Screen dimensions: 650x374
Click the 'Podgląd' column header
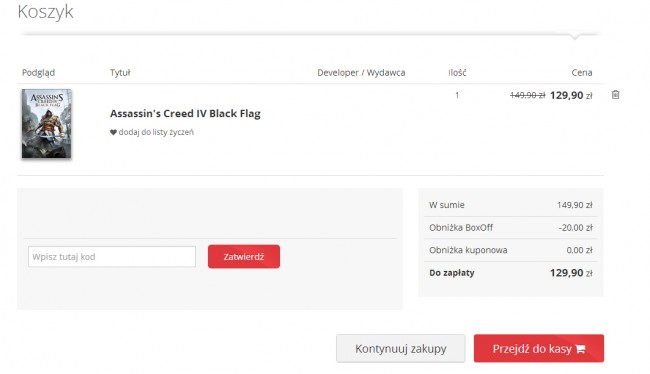point(38,73)
